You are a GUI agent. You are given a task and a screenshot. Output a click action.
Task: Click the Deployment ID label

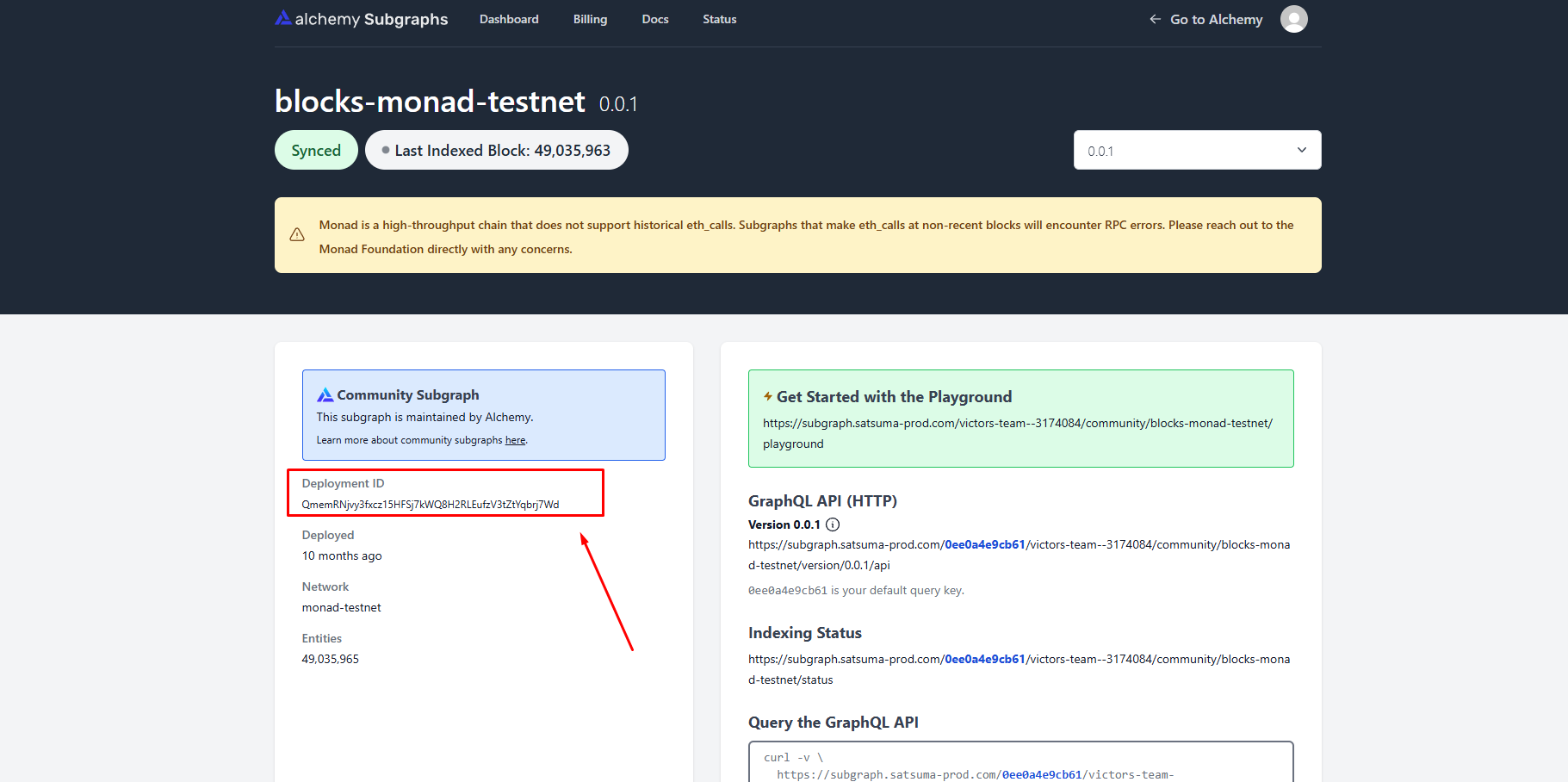(343, 483)
